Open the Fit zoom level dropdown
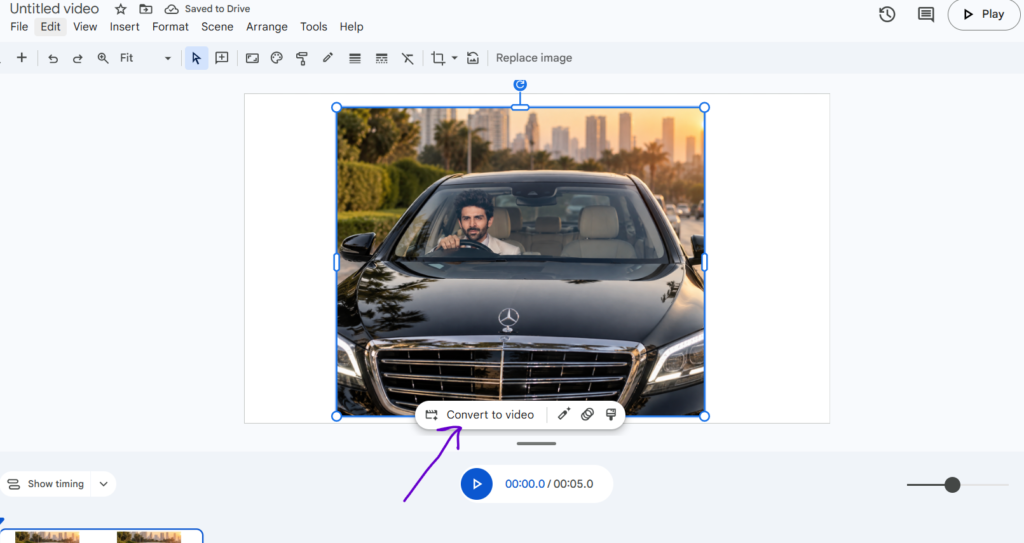Image resolution: width=1024 pixels, height=543 pixels. 145,58
